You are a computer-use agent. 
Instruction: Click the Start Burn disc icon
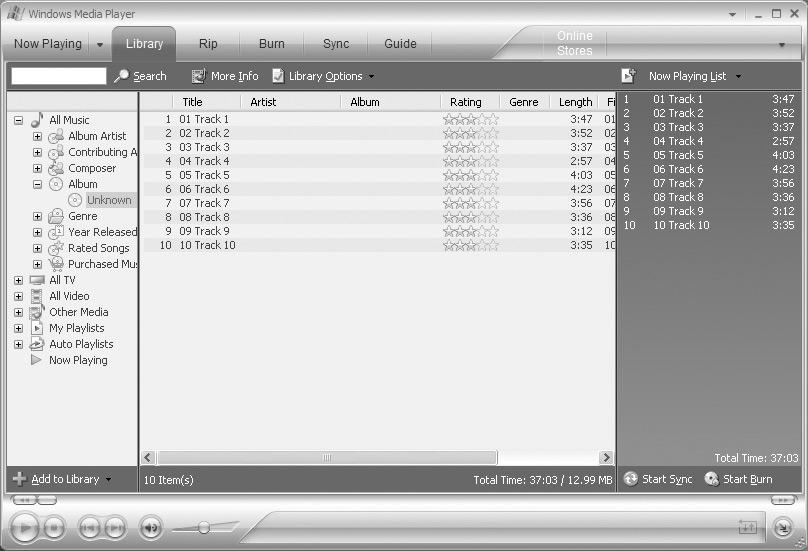point(712,479)
